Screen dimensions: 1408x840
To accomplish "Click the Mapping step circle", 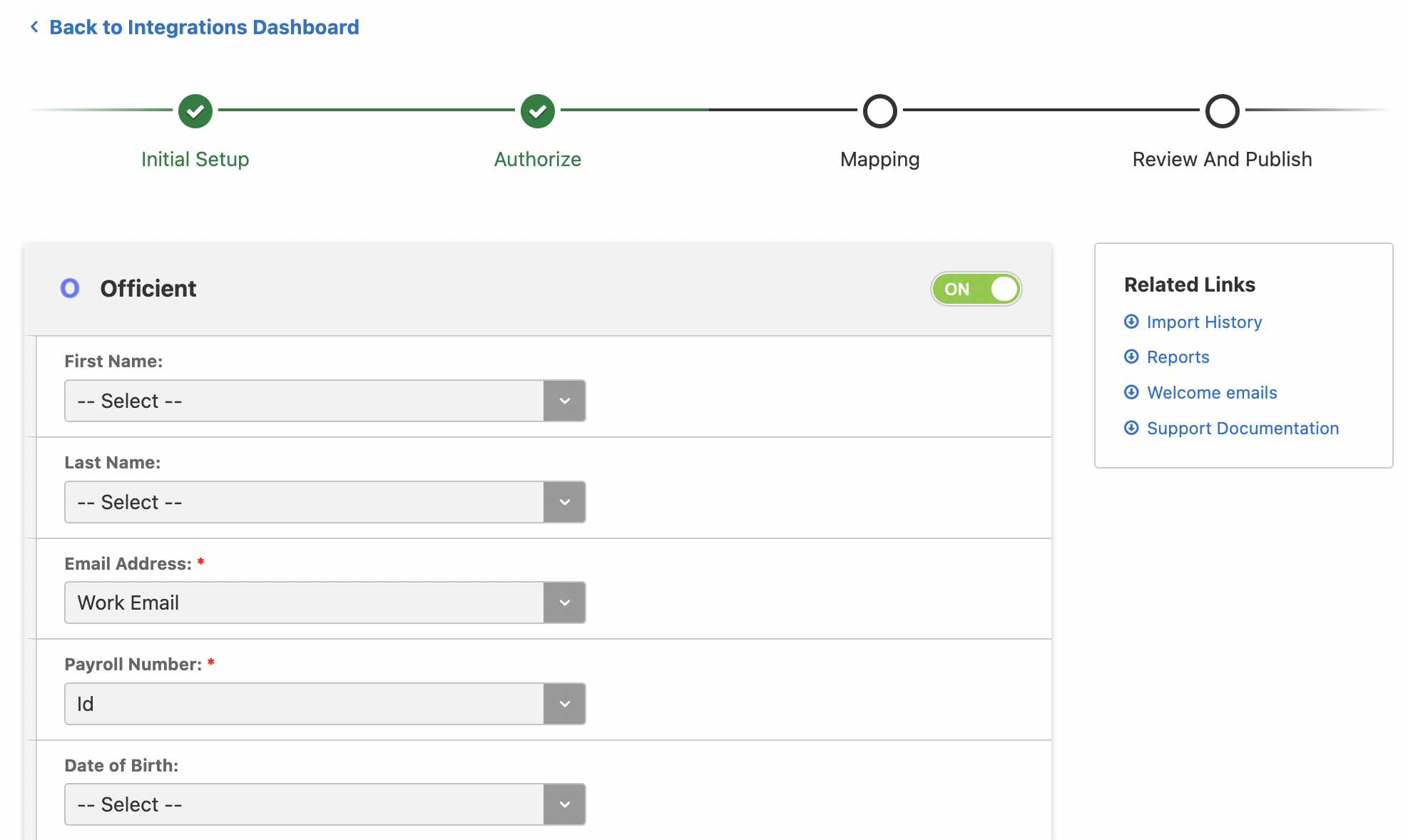I will click(x=880, y=111).
